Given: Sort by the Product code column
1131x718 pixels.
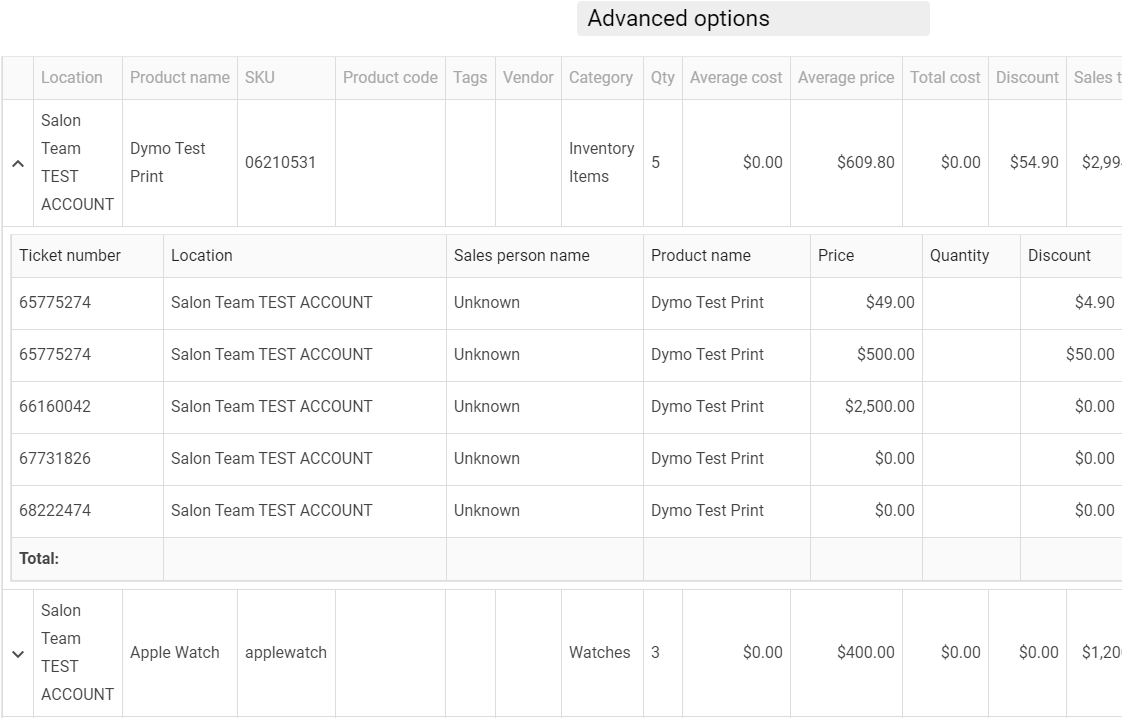Looking at the screenshot, I should [x=390, y=78].
